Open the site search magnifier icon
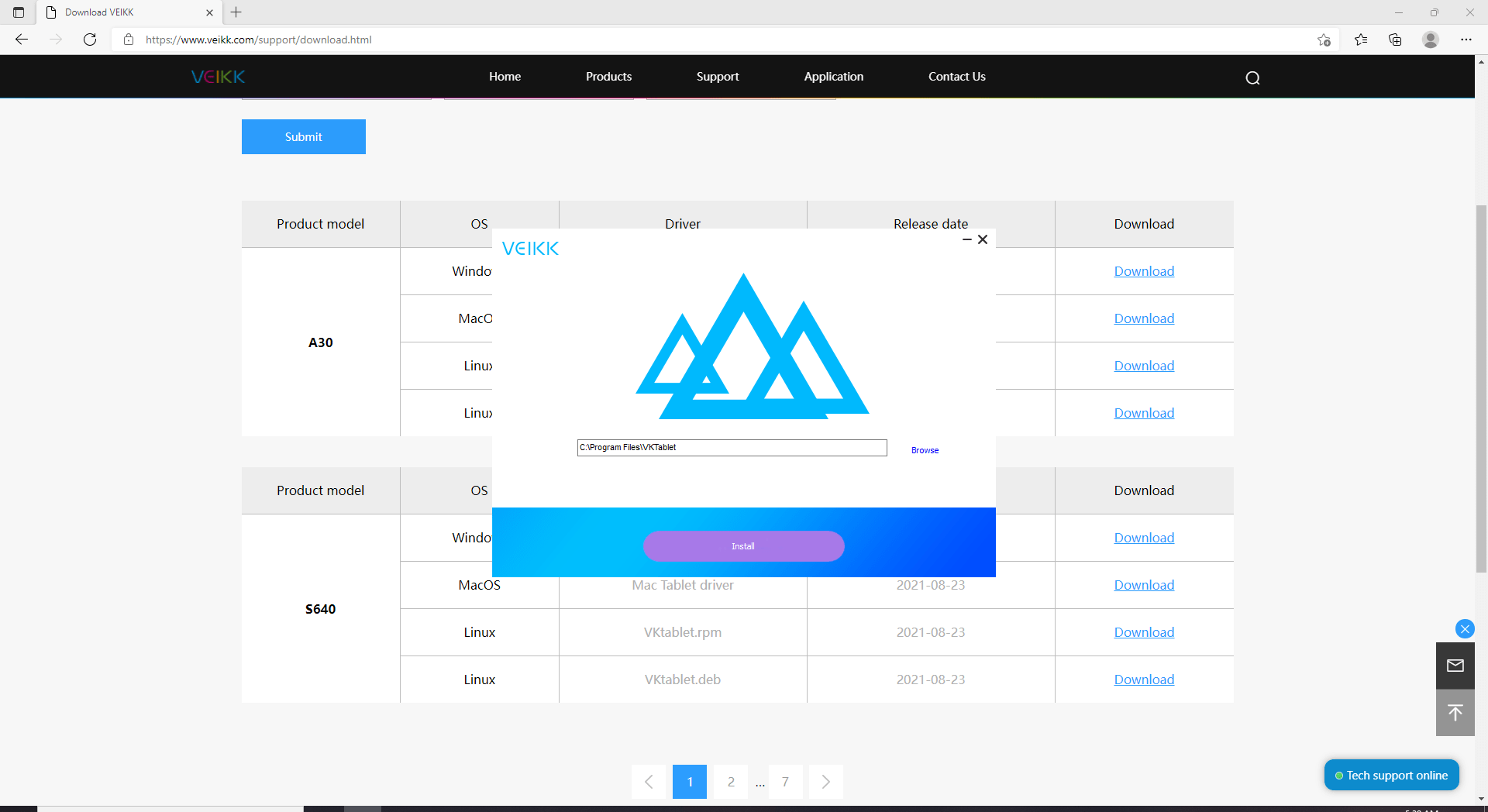This screenshot has height=812, width=1488. [1252, 77]
